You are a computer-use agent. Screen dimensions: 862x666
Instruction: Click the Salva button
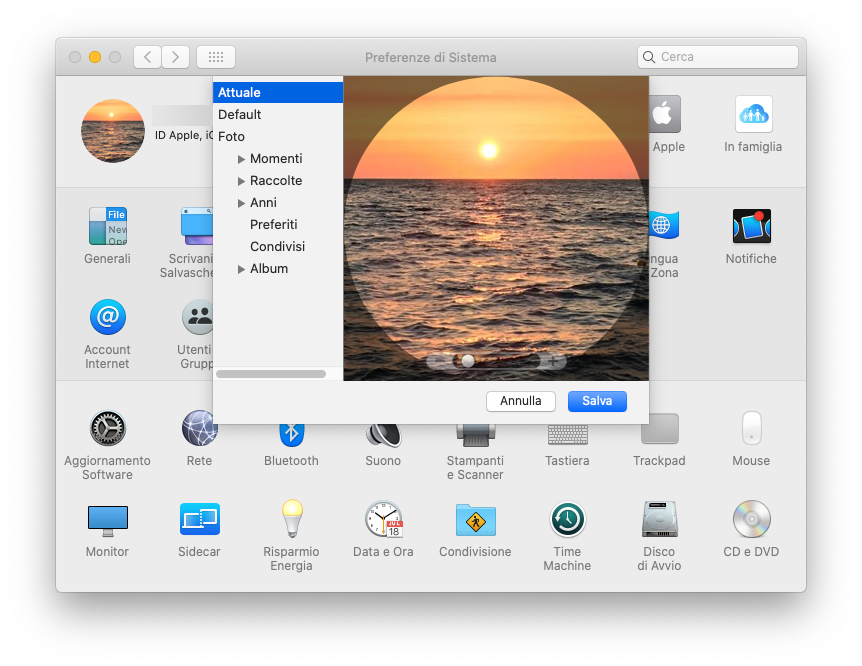[597, 401]
